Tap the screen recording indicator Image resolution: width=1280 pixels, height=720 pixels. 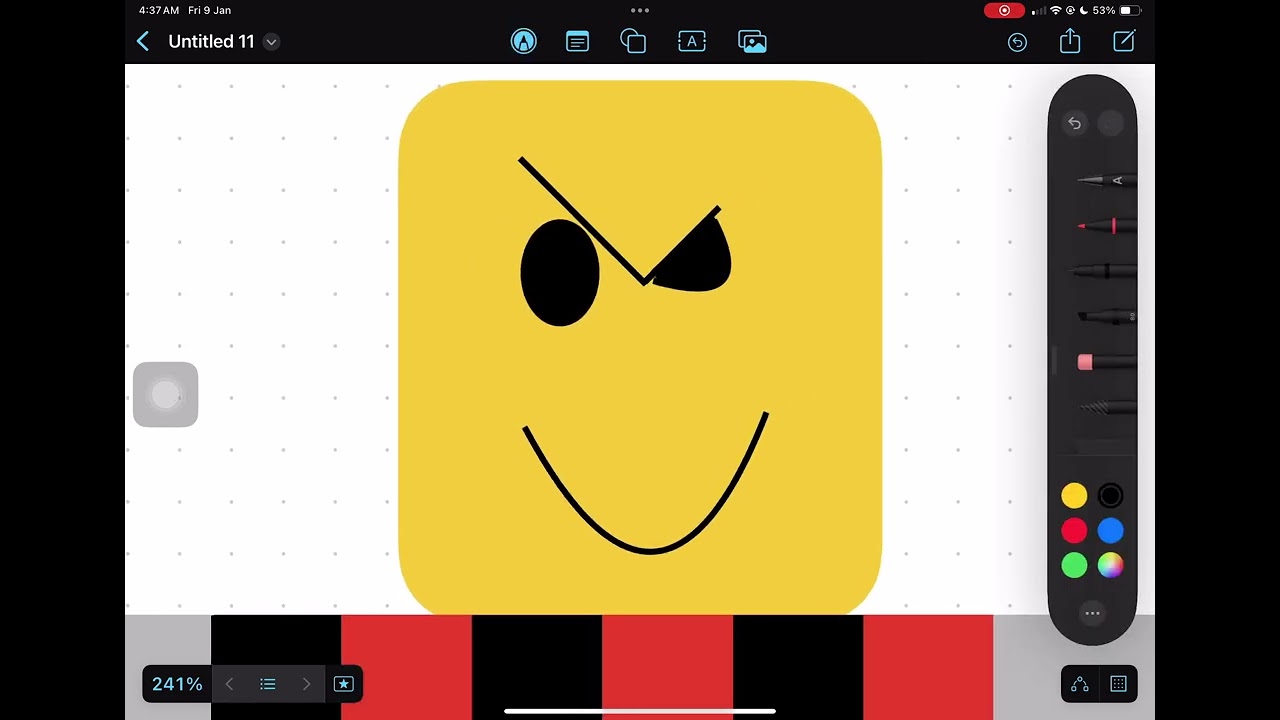point(1004,10)
